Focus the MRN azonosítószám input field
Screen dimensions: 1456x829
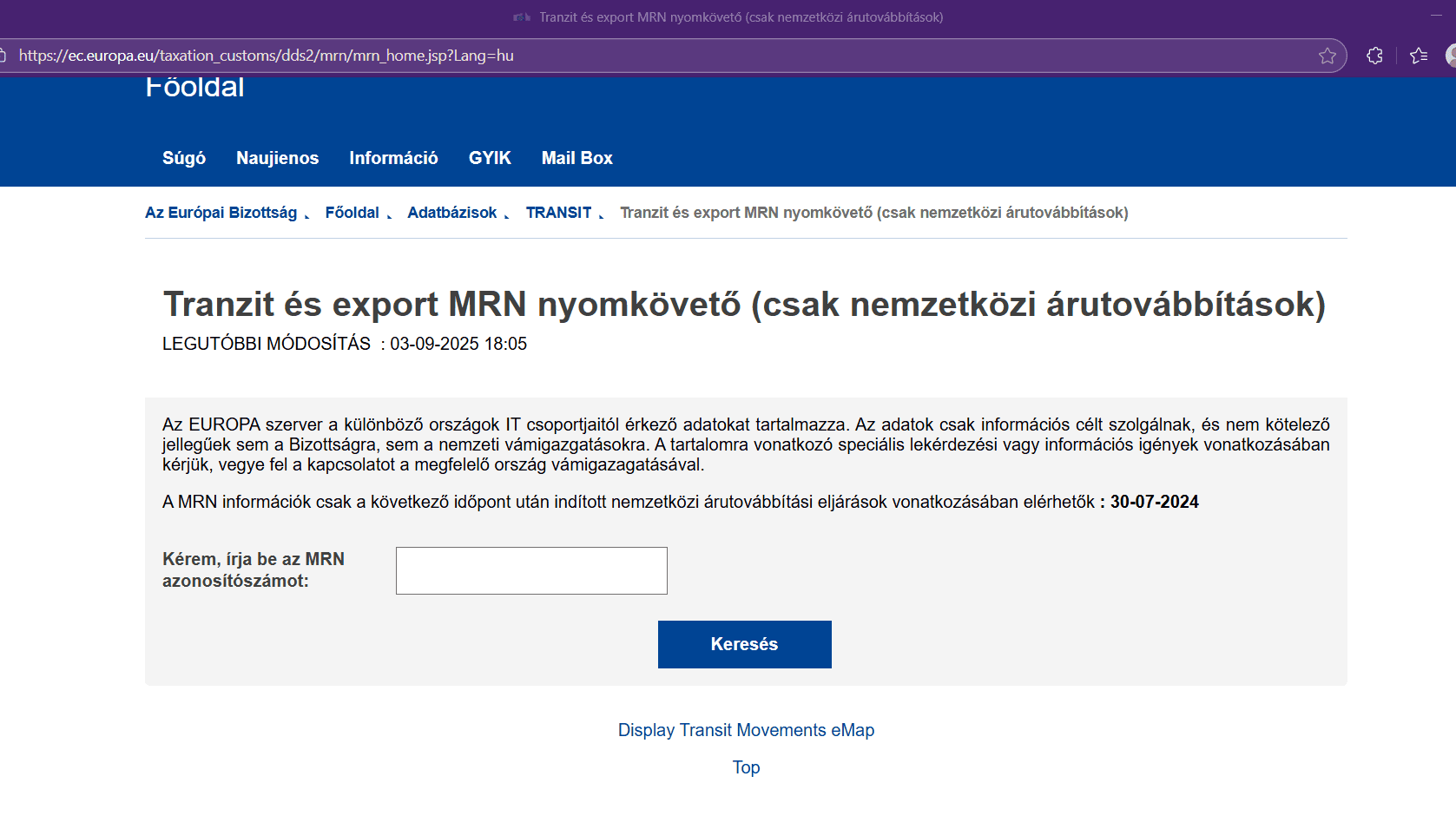(531, 570)
